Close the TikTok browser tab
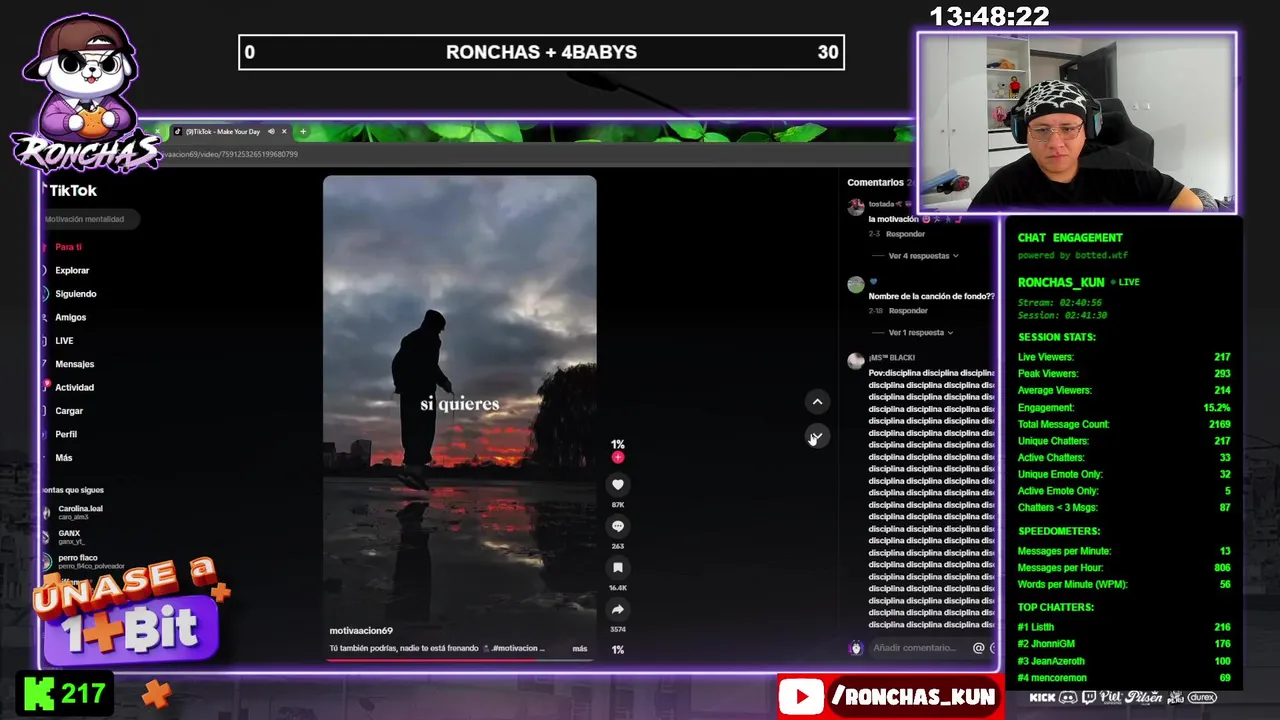Image resolution: width=1280 pixels, height=720 pixels. tap(284, 131)
